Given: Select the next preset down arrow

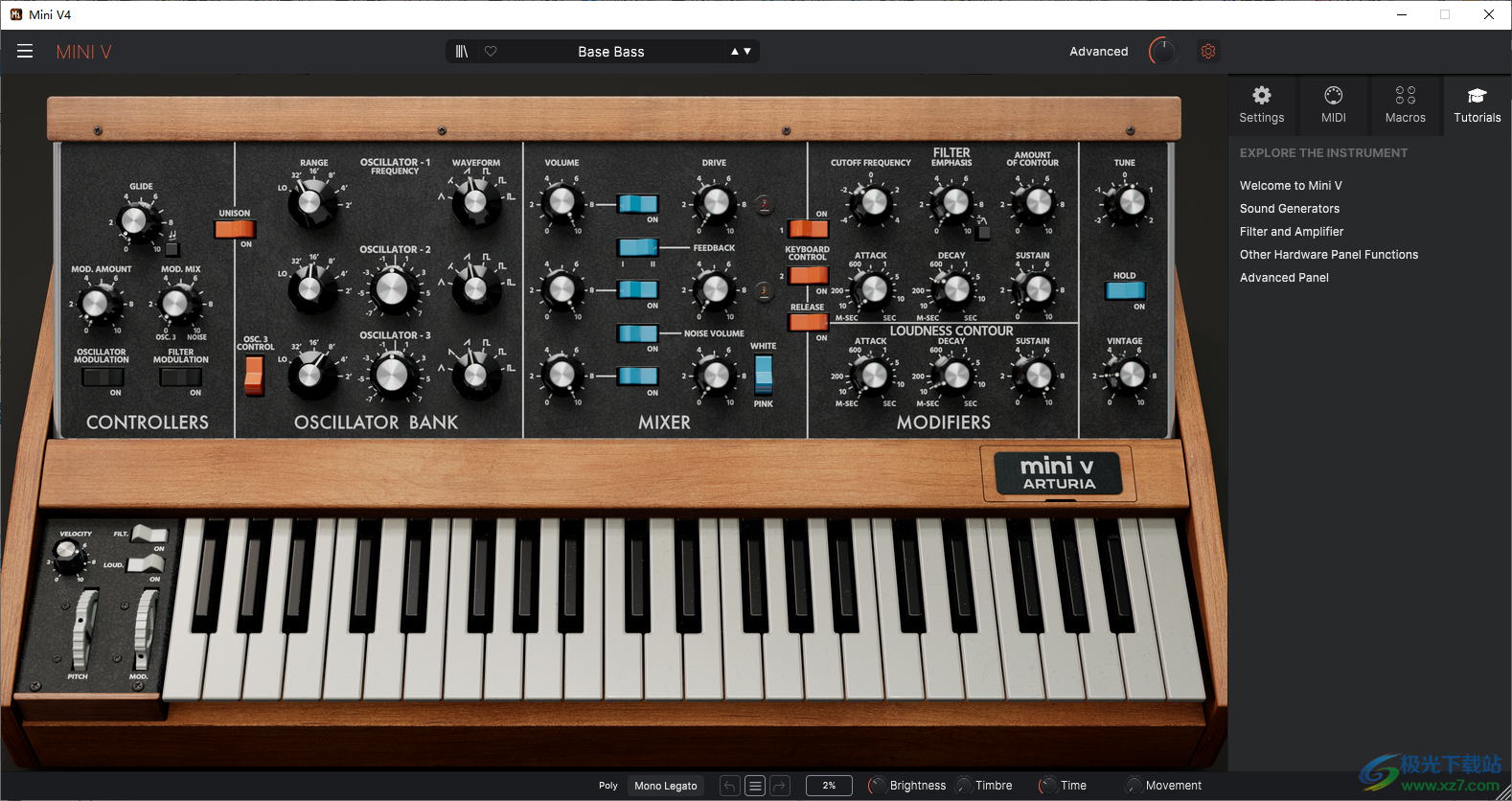Looking at the screenshot, I should coord(747,52).
